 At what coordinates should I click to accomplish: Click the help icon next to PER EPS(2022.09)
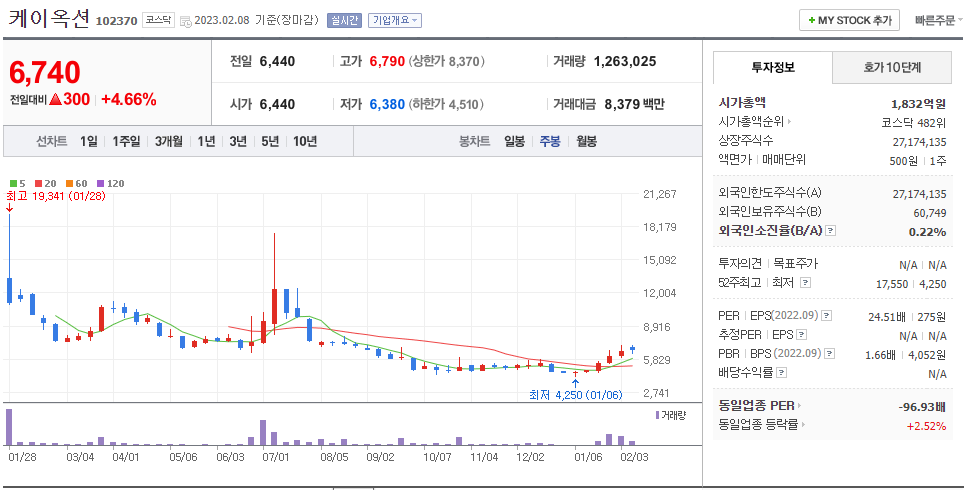coord(827,316)
